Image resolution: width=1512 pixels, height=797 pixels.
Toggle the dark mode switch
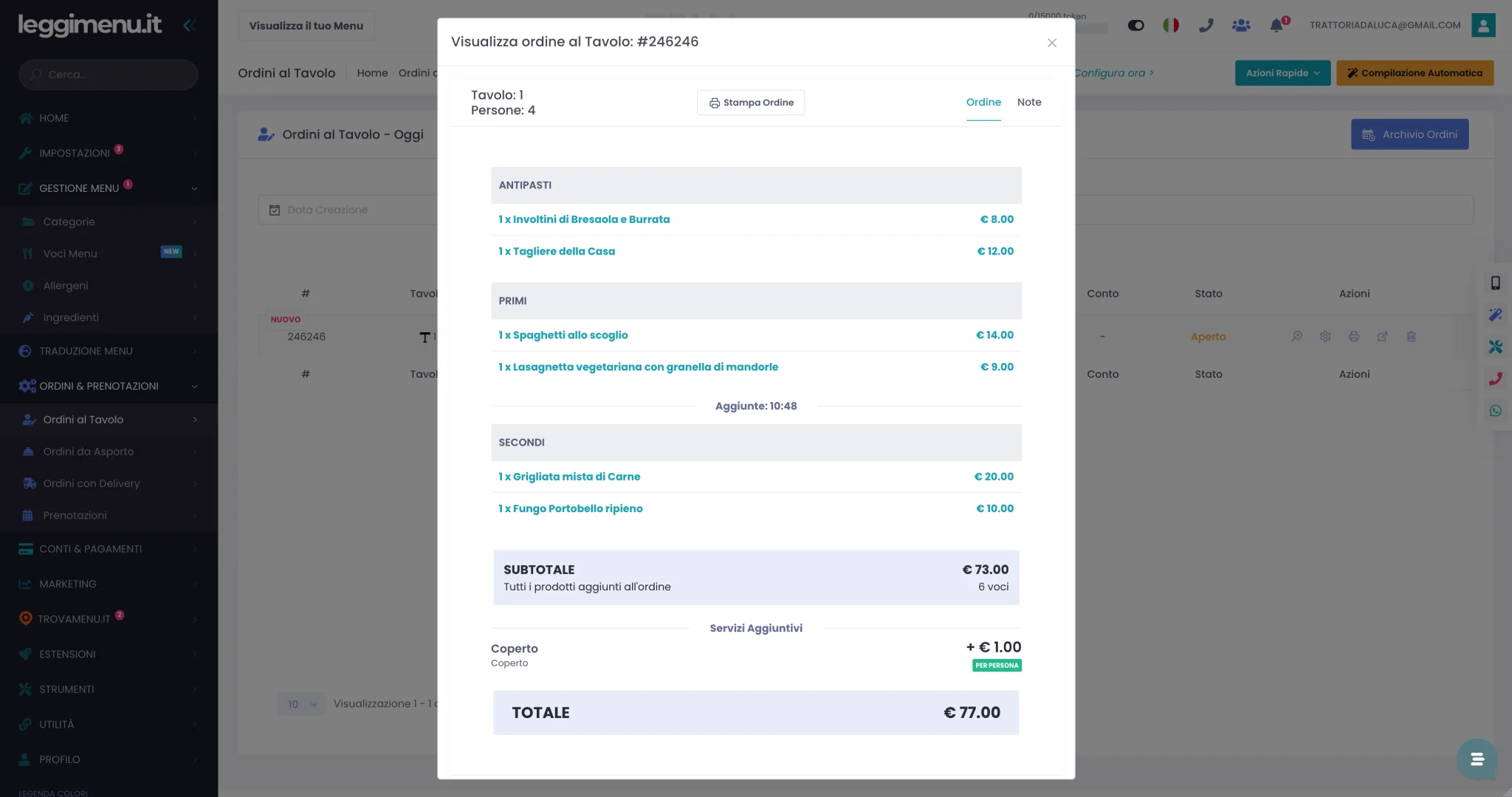coord(1136,25)
